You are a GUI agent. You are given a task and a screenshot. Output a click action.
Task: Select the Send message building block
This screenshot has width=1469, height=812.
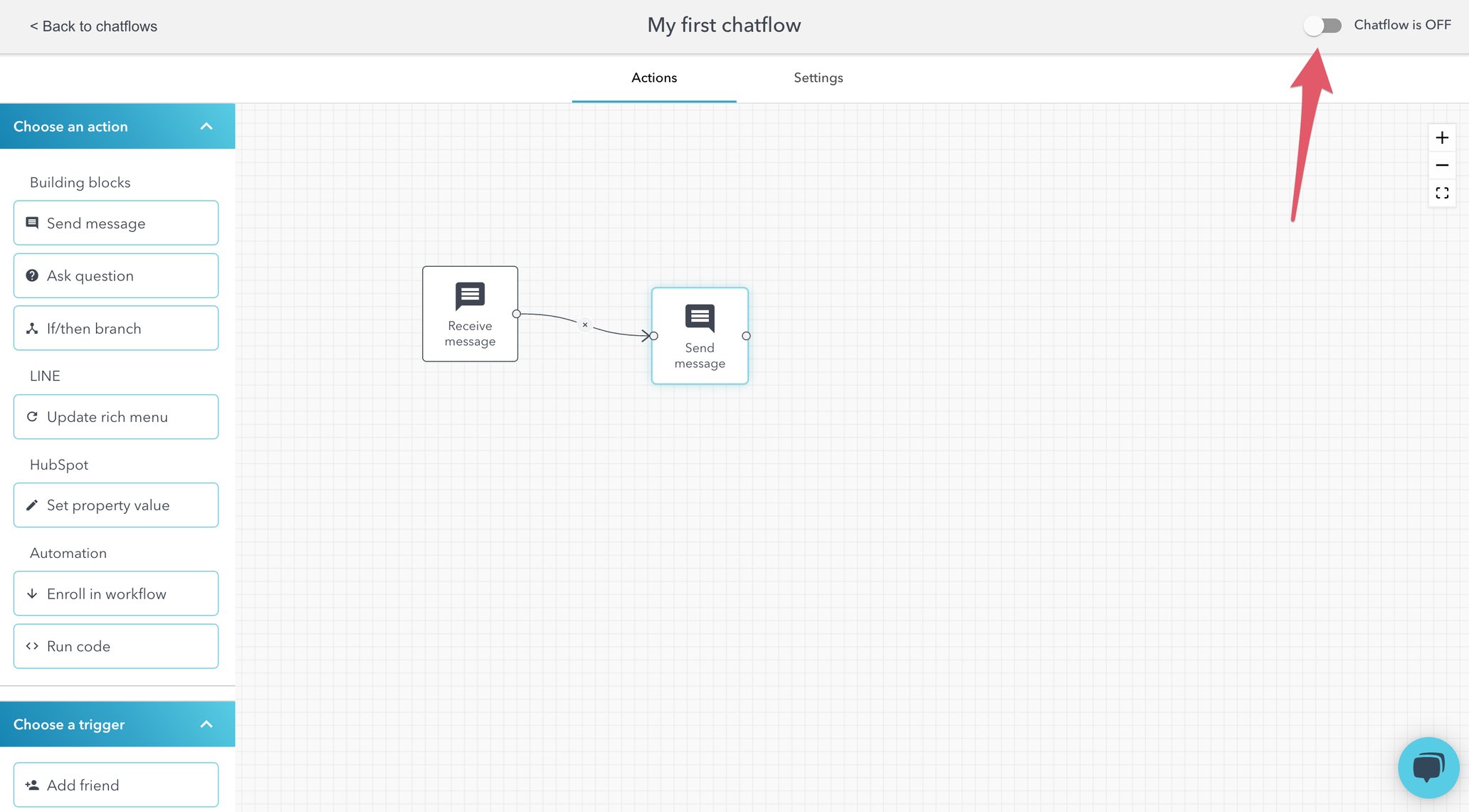point(115,223)
